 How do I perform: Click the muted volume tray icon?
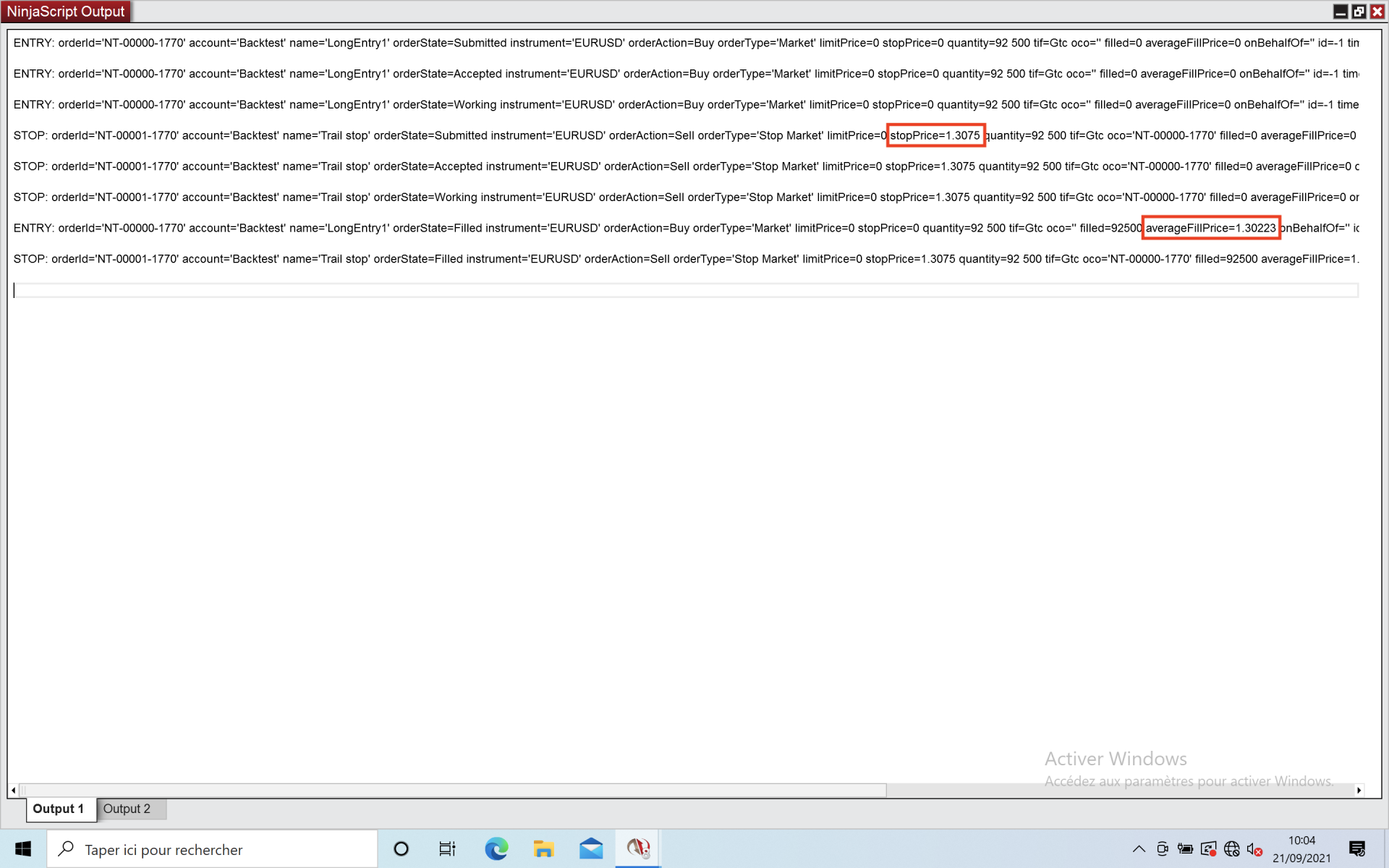(1254, 849)
